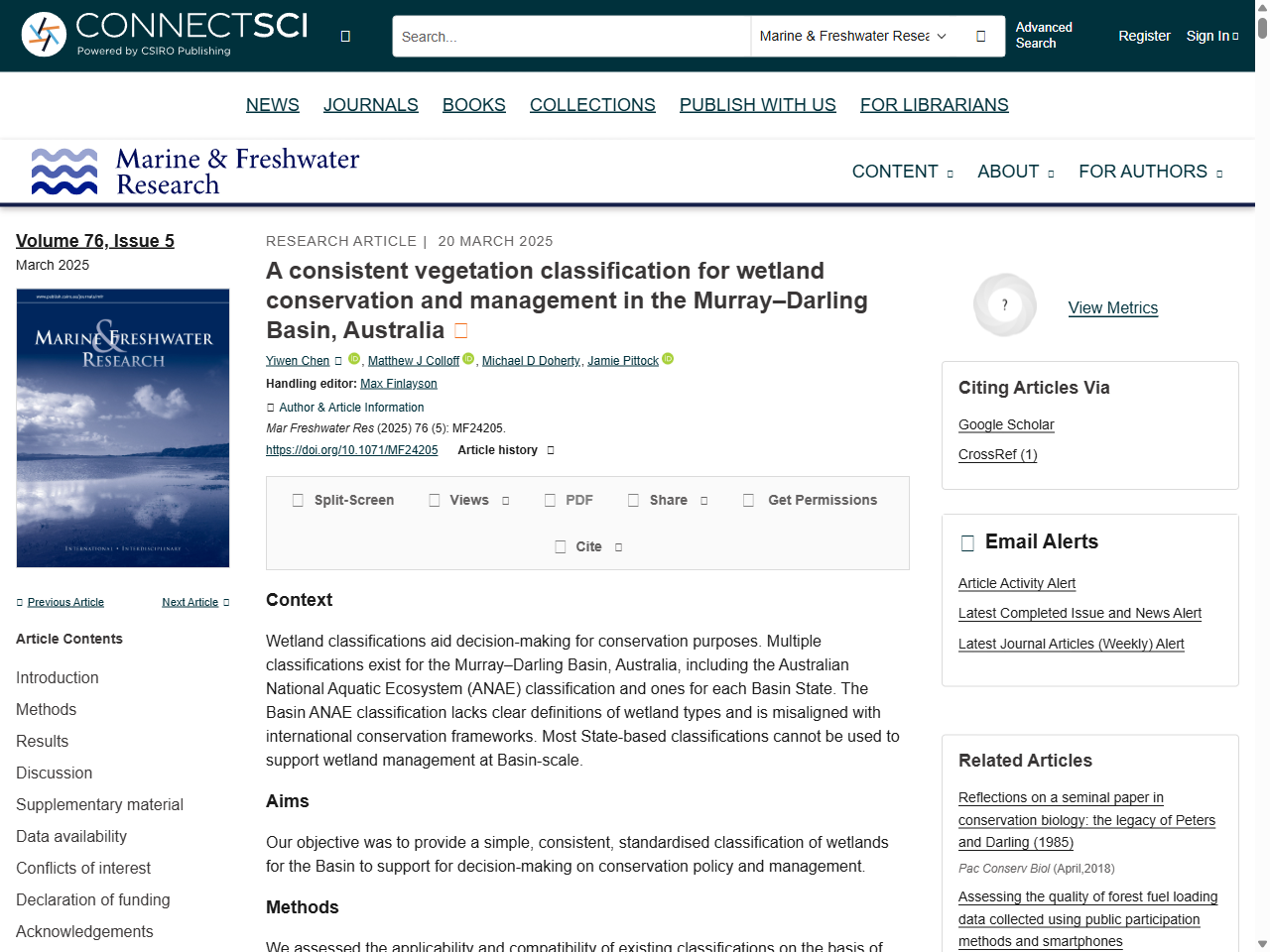Open the article DOI link
The height and width of the screenshot is (952, 1270).
(351, 450)
